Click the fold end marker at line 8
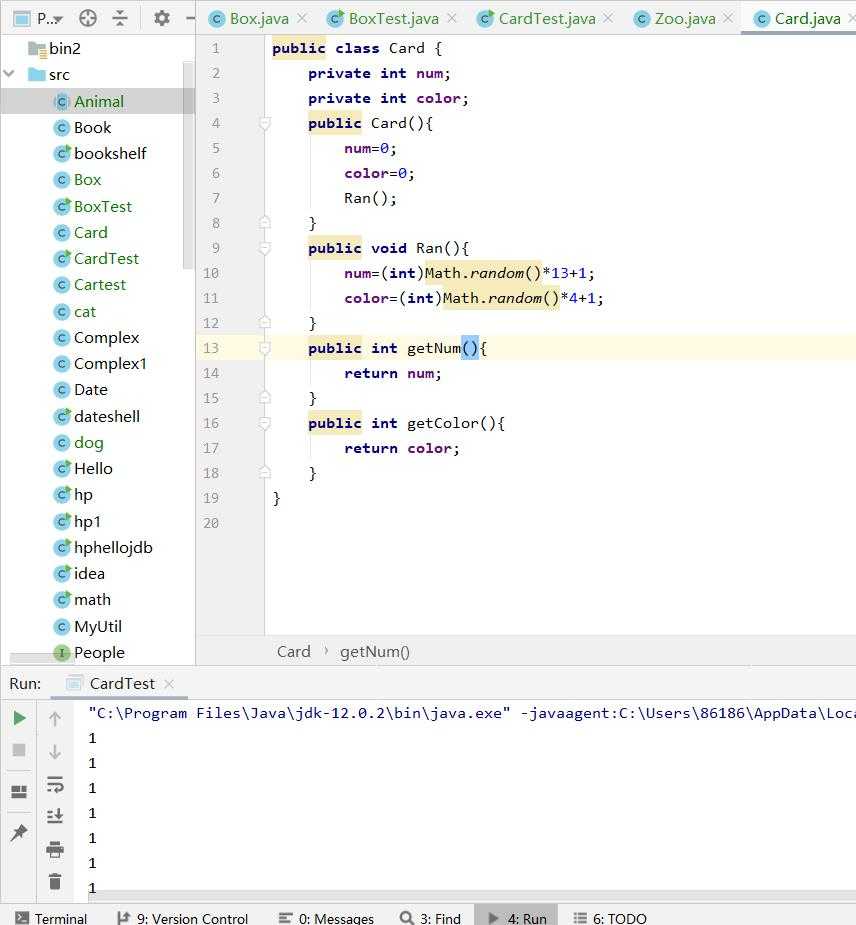The height and width of the screenshot is (925, 856). pos(265,223)
